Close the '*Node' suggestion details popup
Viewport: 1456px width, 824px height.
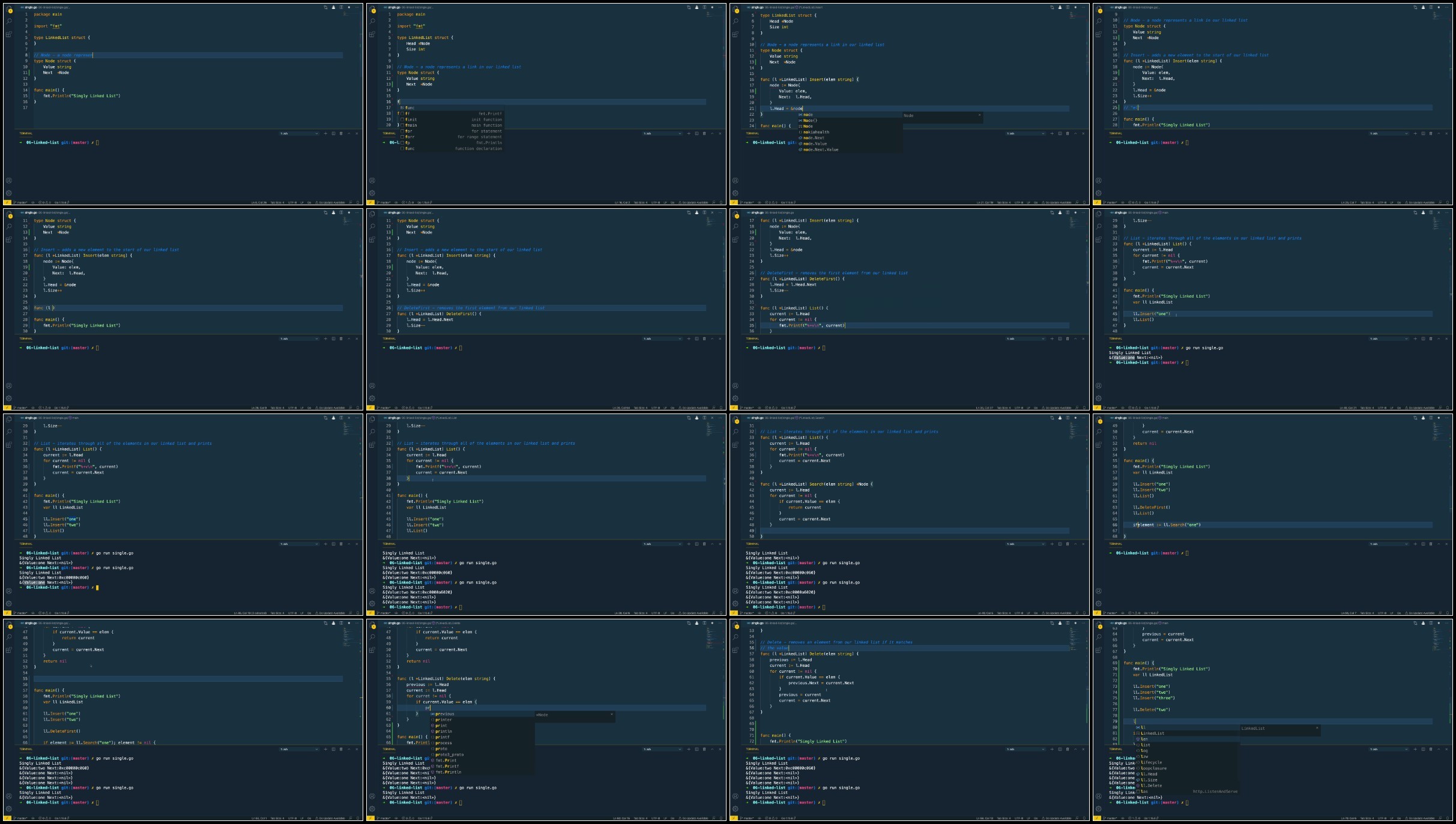pos(612,714)
